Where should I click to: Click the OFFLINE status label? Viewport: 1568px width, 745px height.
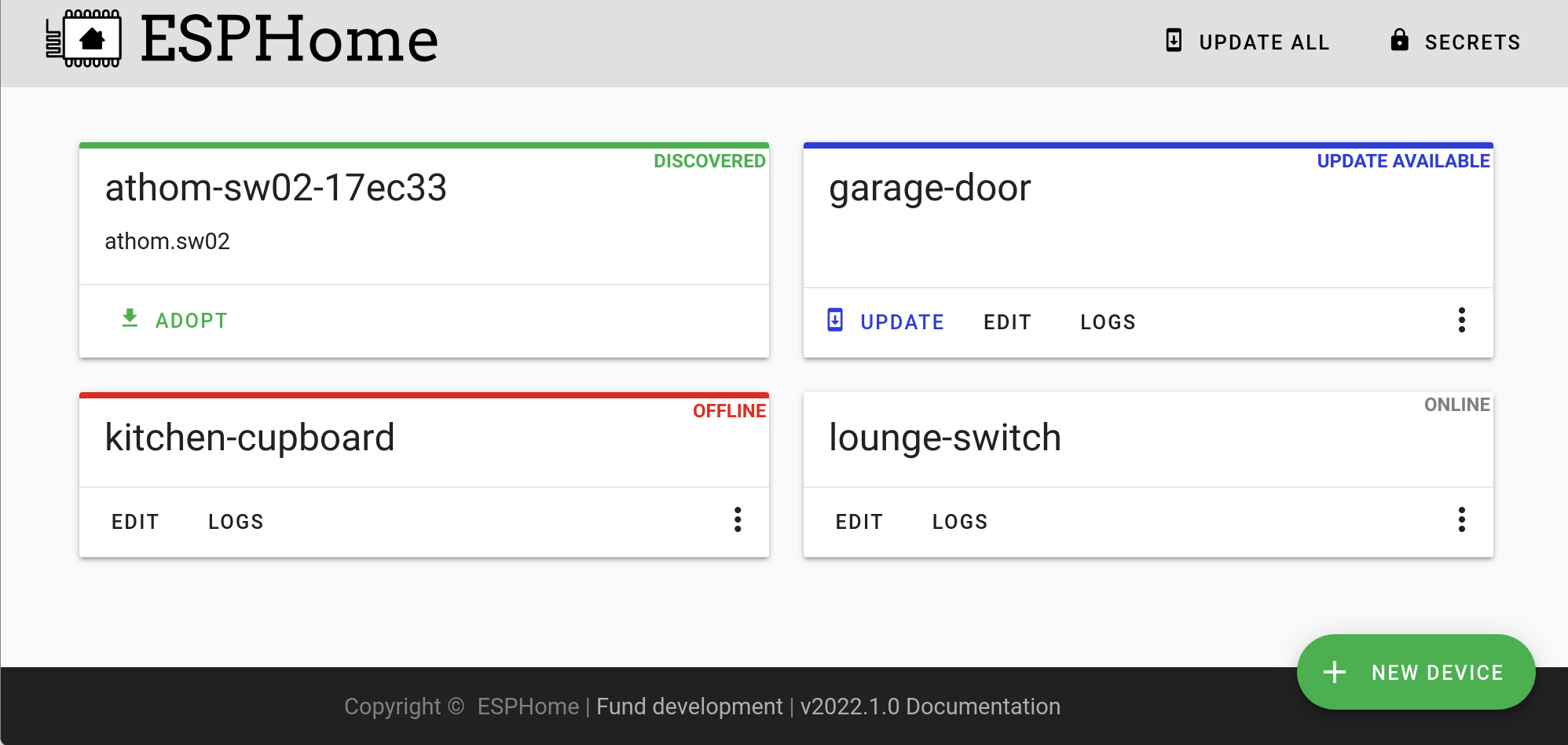pyautogui.click(x=729, y=411)
